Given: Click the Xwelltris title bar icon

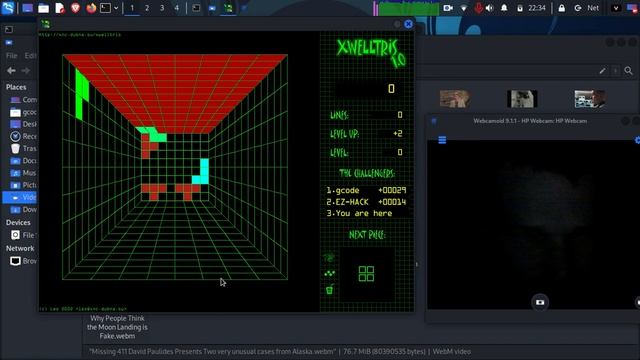Looking at the screenshot, I should click(46, 24).
